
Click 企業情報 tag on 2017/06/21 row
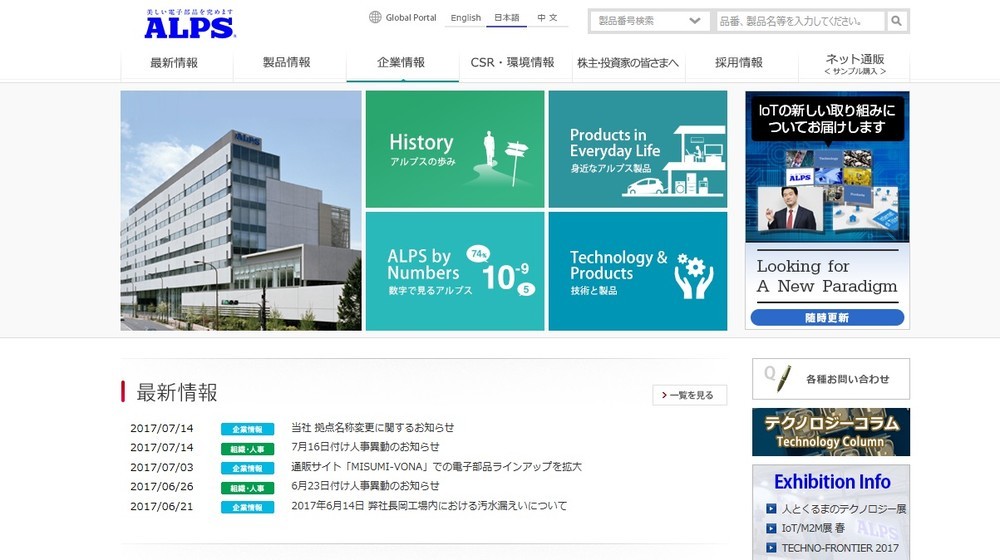click(247, 507)
